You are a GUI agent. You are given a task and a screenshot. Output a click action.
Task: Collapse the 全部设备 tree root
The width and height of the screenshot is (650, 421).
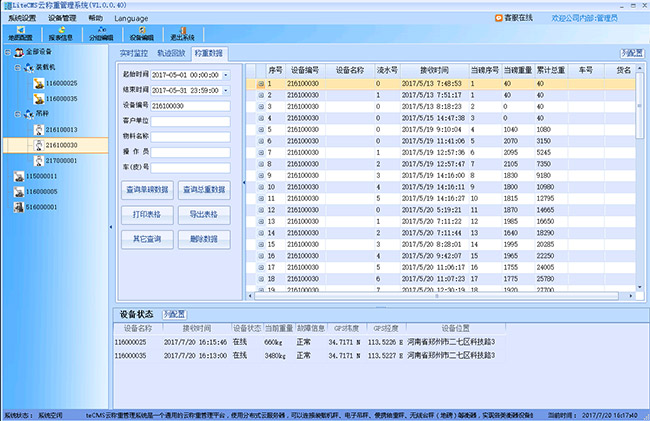pyautogui.click(x=7, y=51)
